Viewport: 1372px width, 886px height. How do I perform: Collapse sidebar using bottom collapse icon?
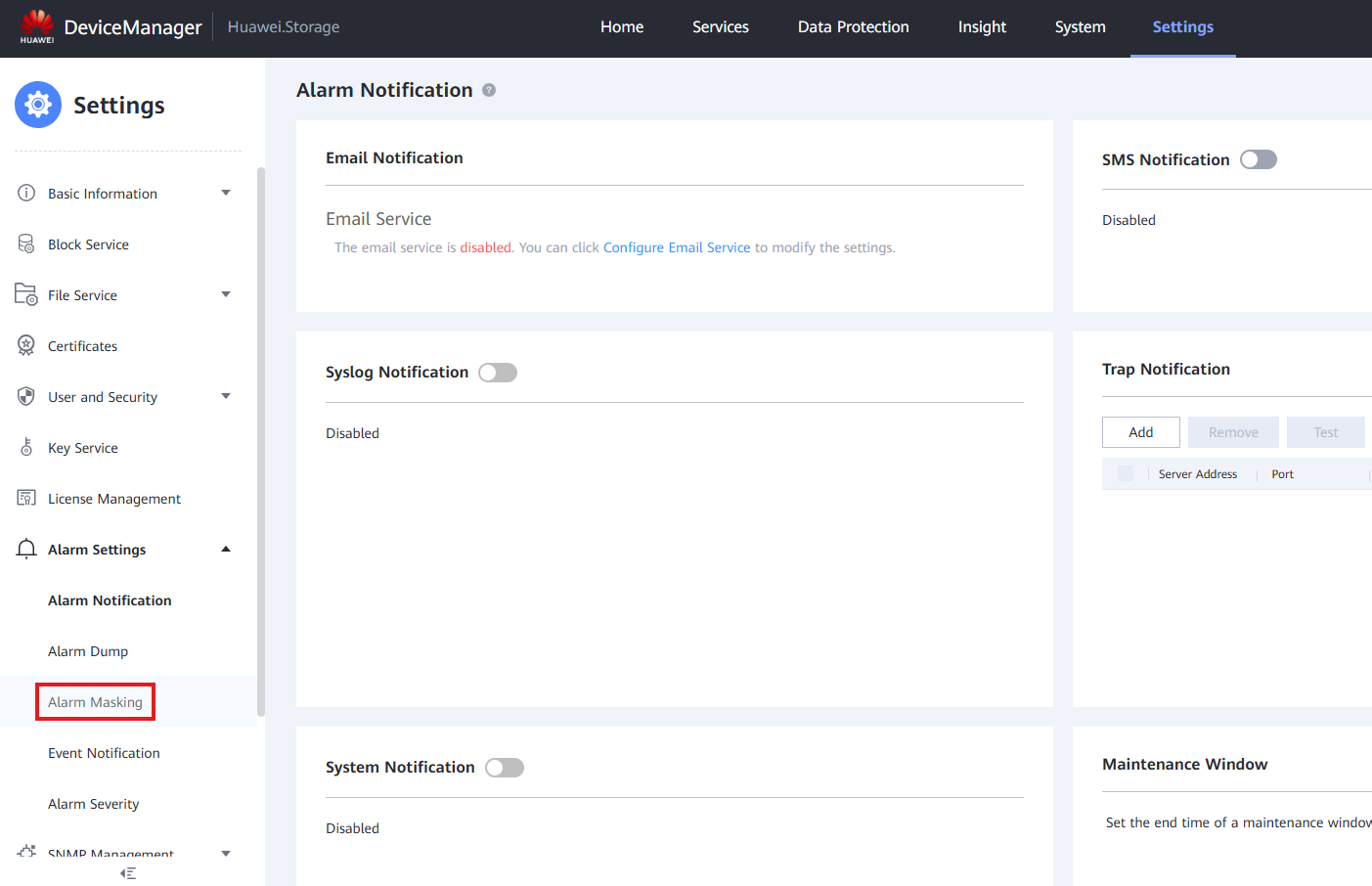(x=128, y=873)
